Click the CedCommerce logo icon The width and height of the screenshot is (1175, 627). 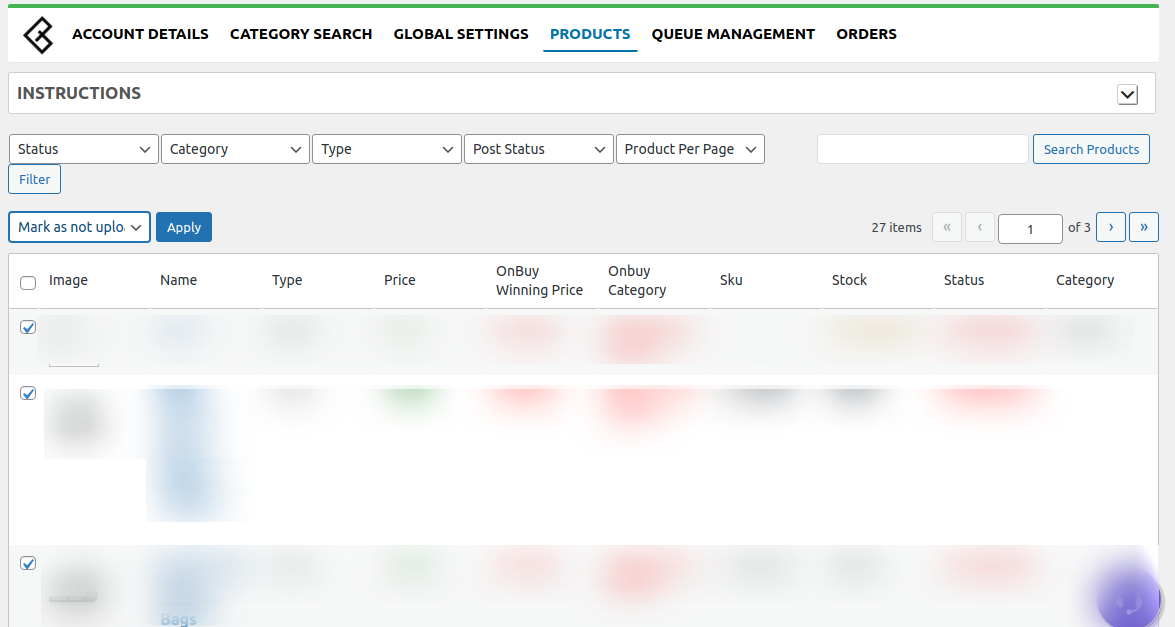point(38,34)
